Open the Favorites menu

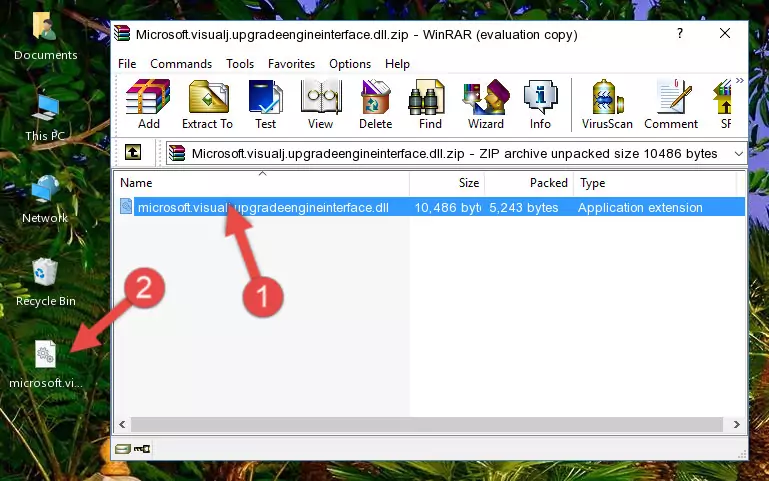291,64
